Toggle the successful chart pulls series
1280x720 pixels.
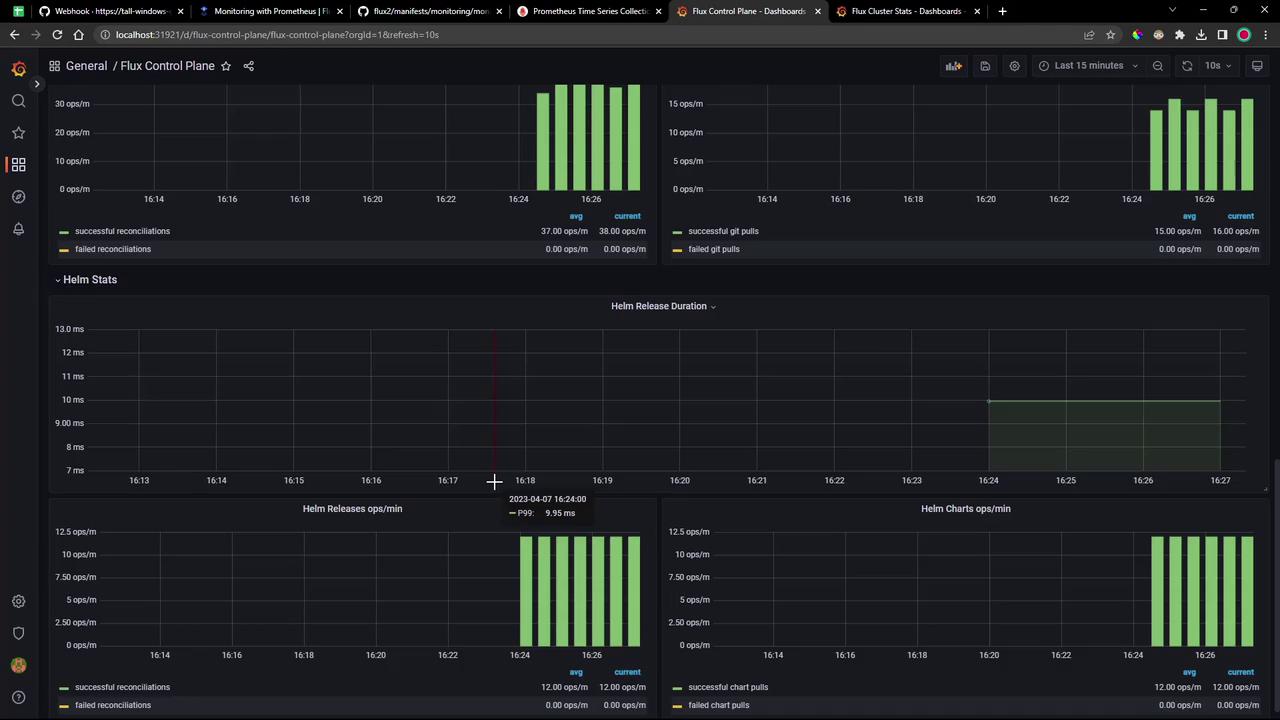728,687
